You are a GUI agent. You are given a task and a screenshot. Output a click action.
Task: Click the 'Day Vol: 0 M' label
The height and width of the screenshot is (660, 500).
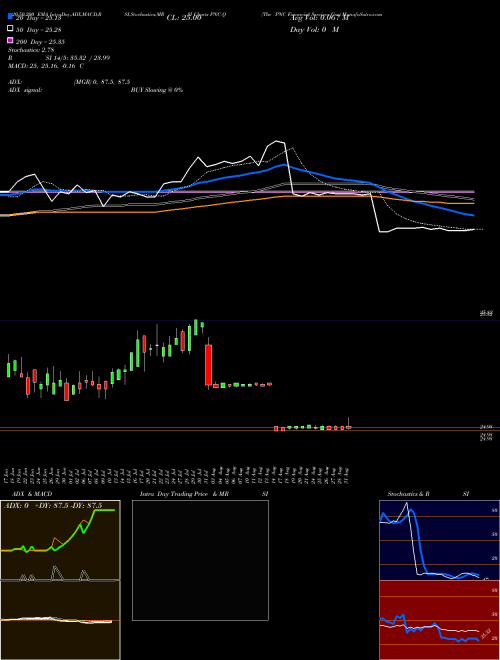point(314,29)
